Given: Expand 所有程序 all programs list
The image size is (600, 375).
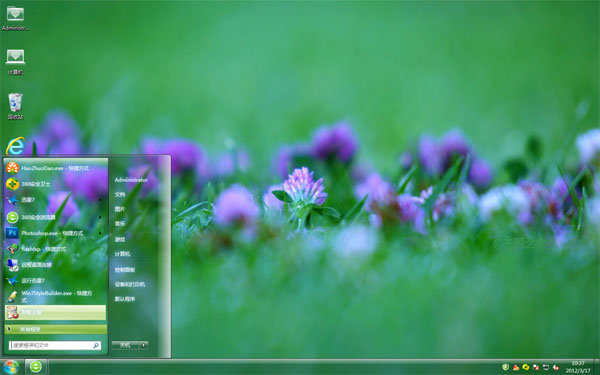Looking at the screenshot, I should click(56, 329).
